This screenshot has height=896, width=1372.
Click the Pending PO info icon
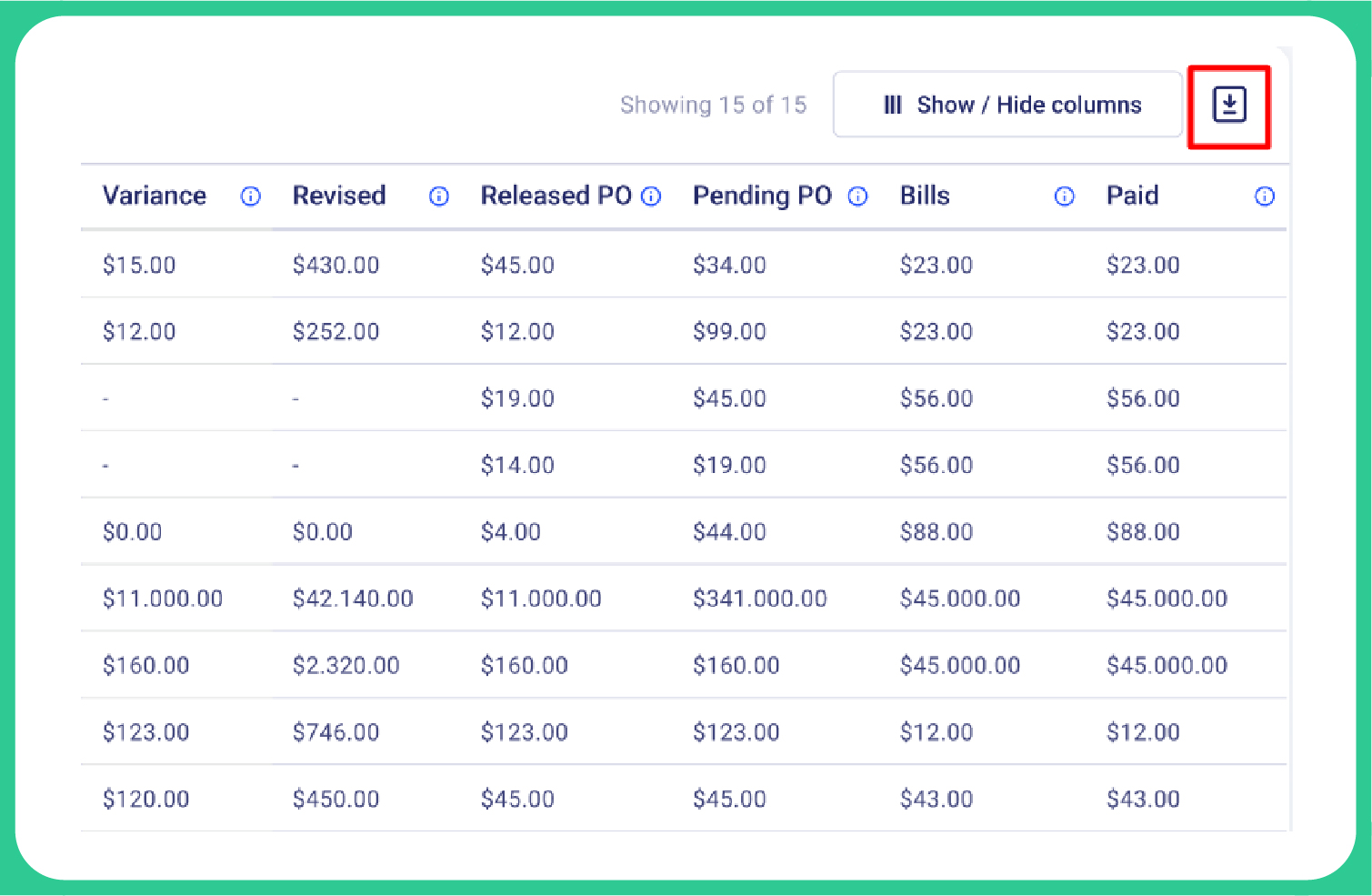coord(857,196)
